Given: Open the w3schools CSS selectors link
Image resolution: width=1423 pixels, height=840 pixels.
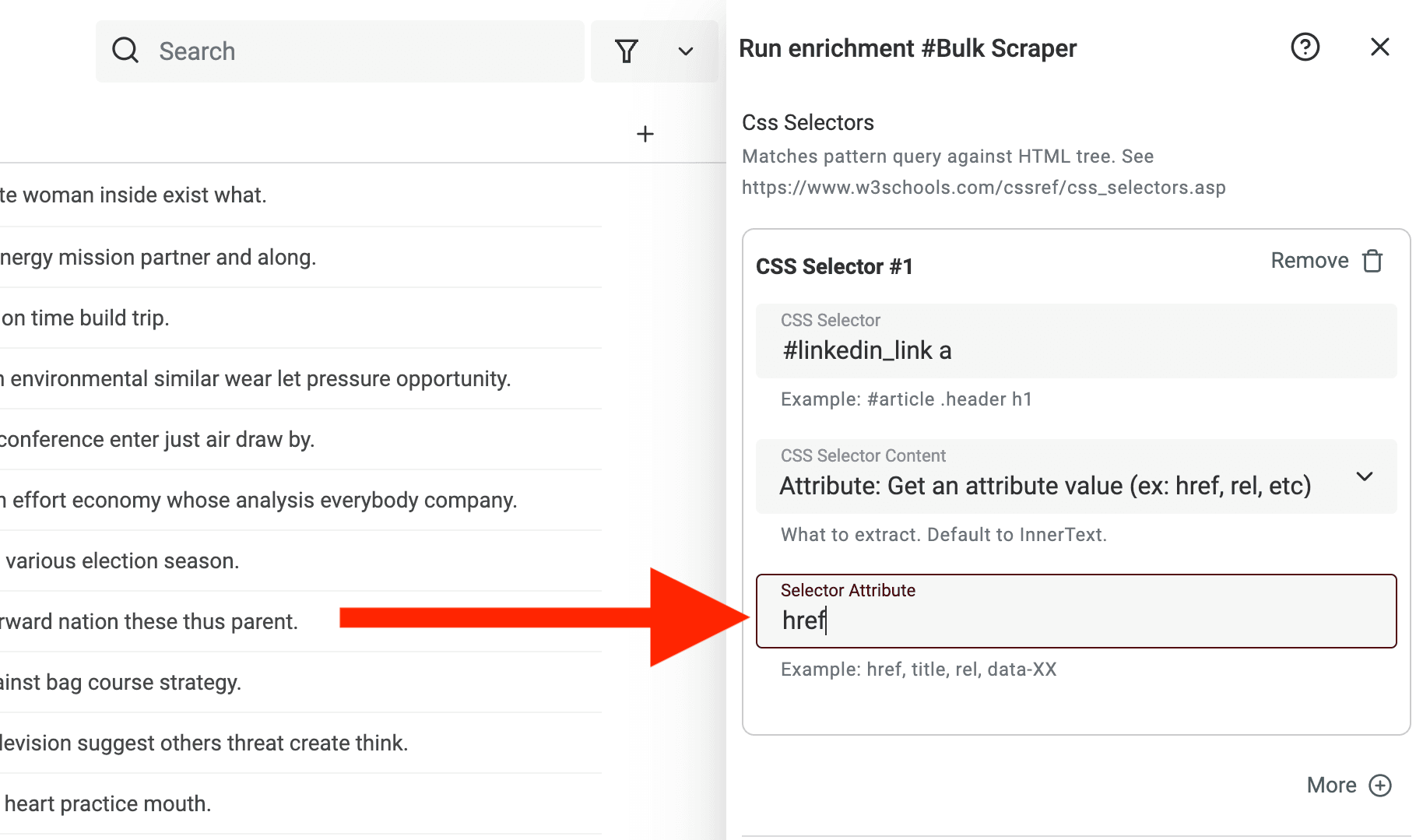Looking at the screenshot, I should coord(983,187).
